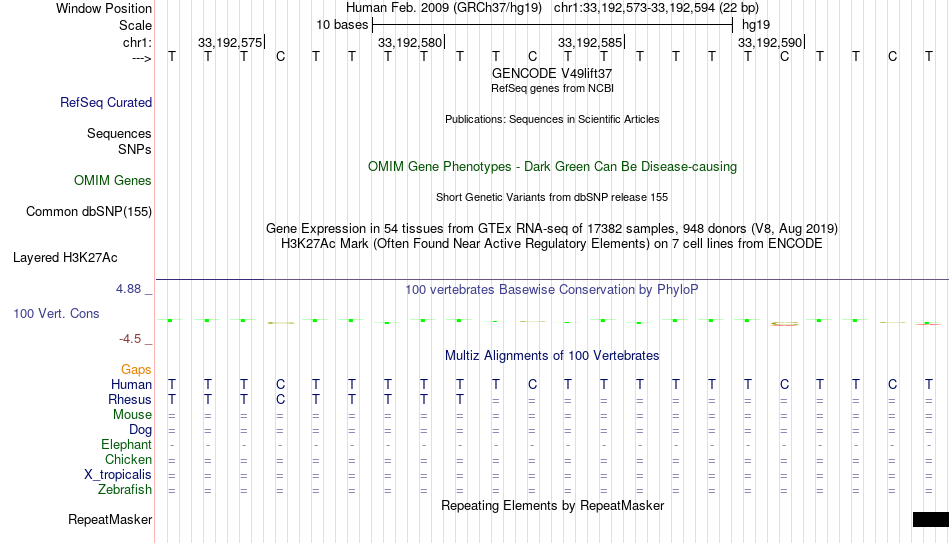Click the chr1: label on the left
This screenshot has width=950, height=543.
pos(138,42)
